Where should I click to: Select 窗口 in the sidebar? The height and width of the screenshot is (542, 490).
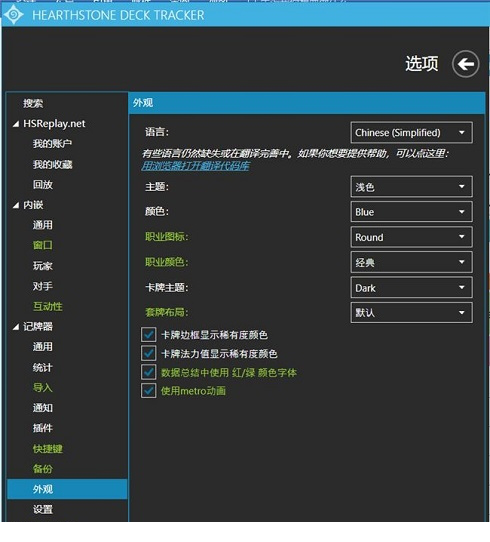tap(43, 245)
